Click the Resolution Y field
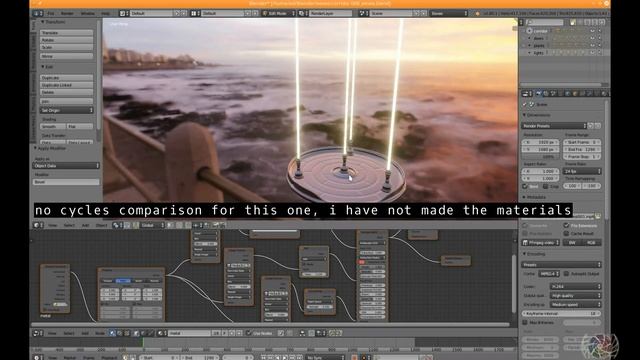Screen dimensions: 640x360 coord(540,149)
